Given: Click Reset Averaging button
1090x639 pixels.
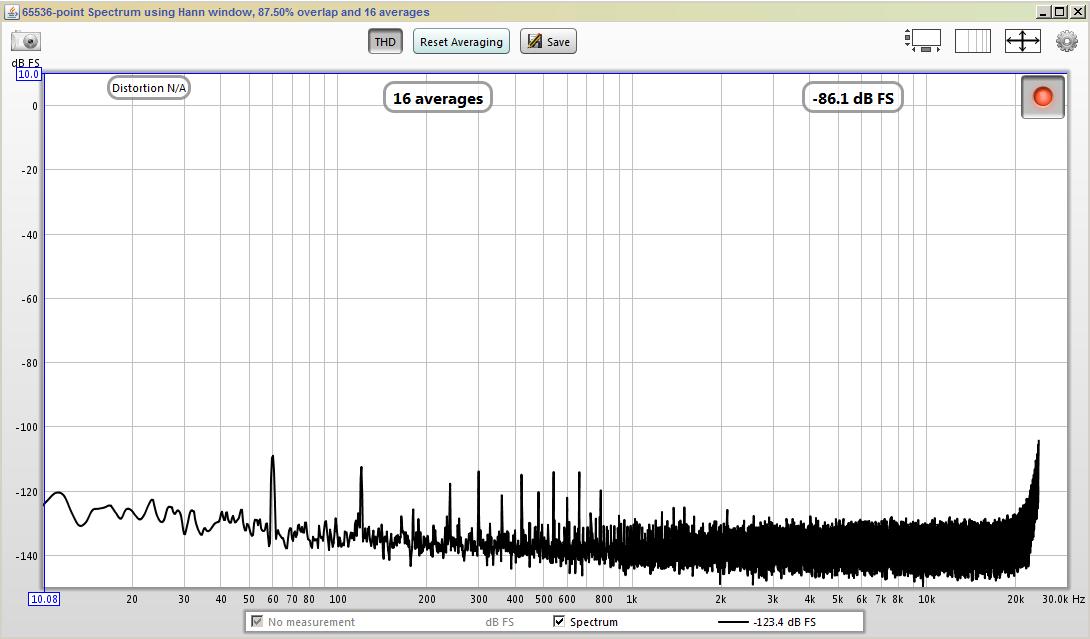Looking at the screenshot, I should click(461, 42).
